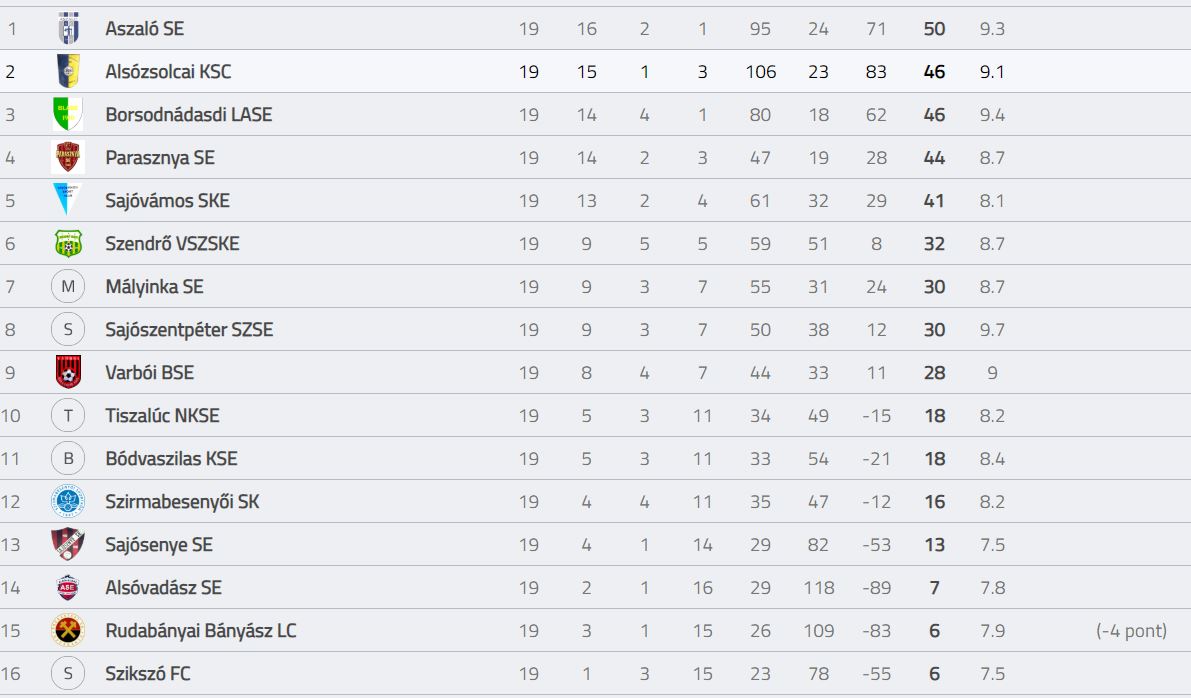
Task: Click the Aszaló SE team crest
Action: click(x=68, y=28)
